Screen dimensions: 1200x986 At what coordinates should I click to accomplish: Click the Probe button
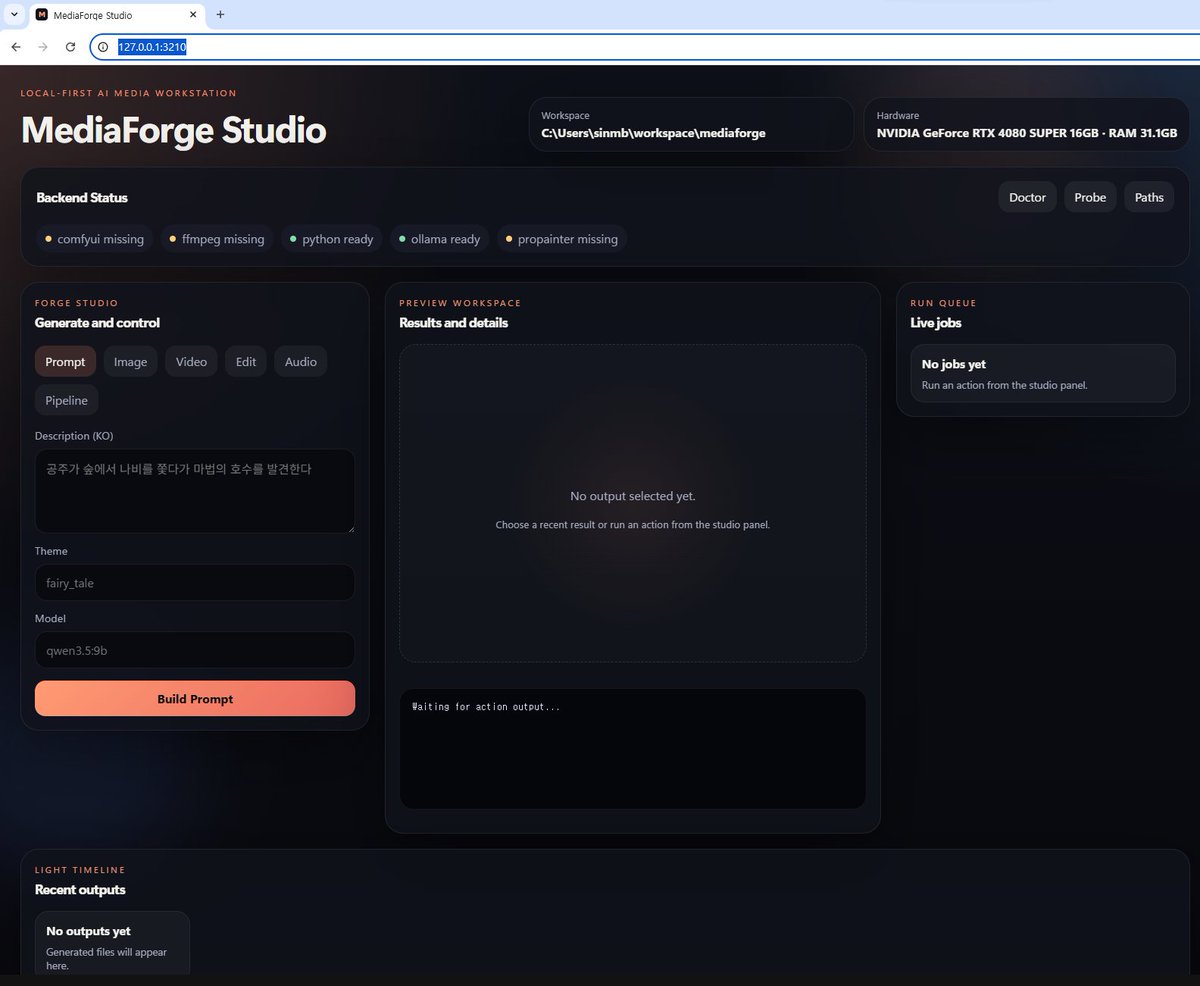coord(1090,197)
